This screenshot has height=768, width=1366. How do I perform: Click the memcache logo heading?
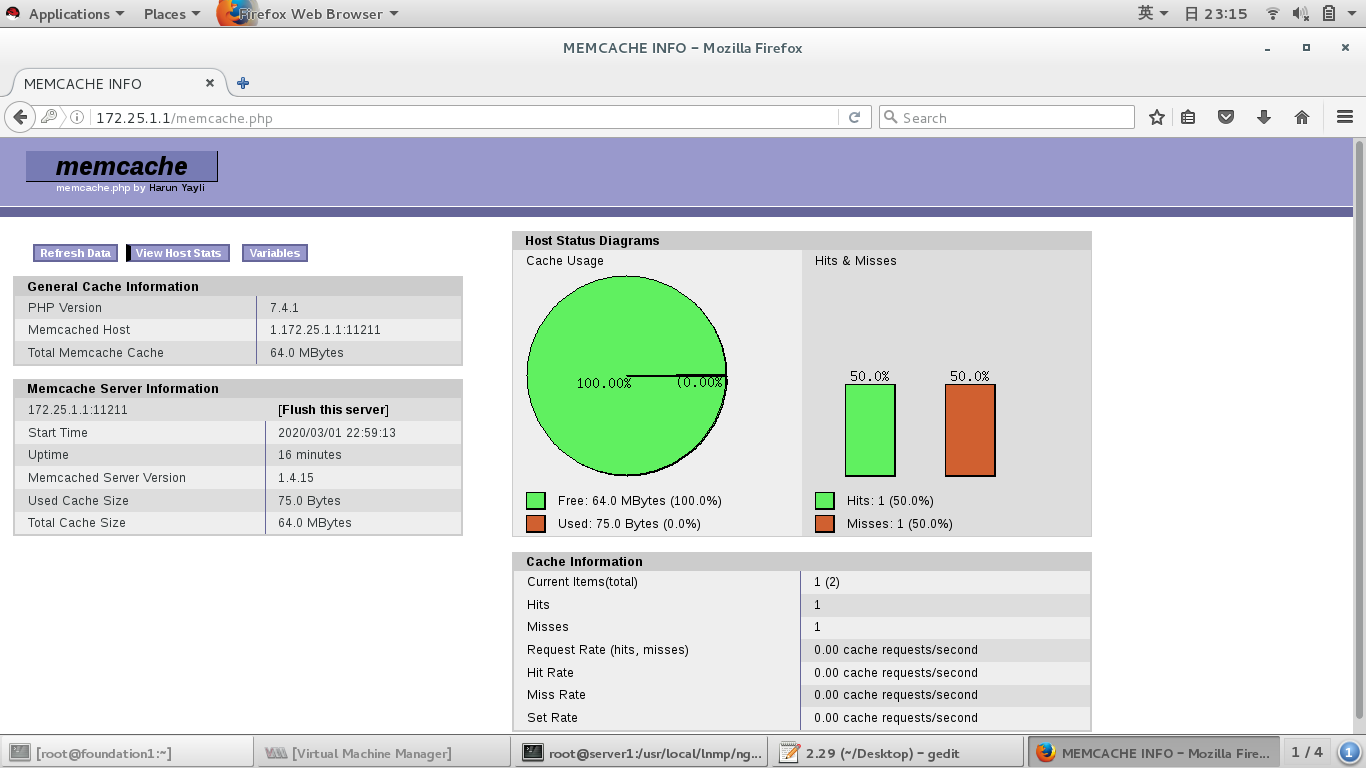[122, 166]
